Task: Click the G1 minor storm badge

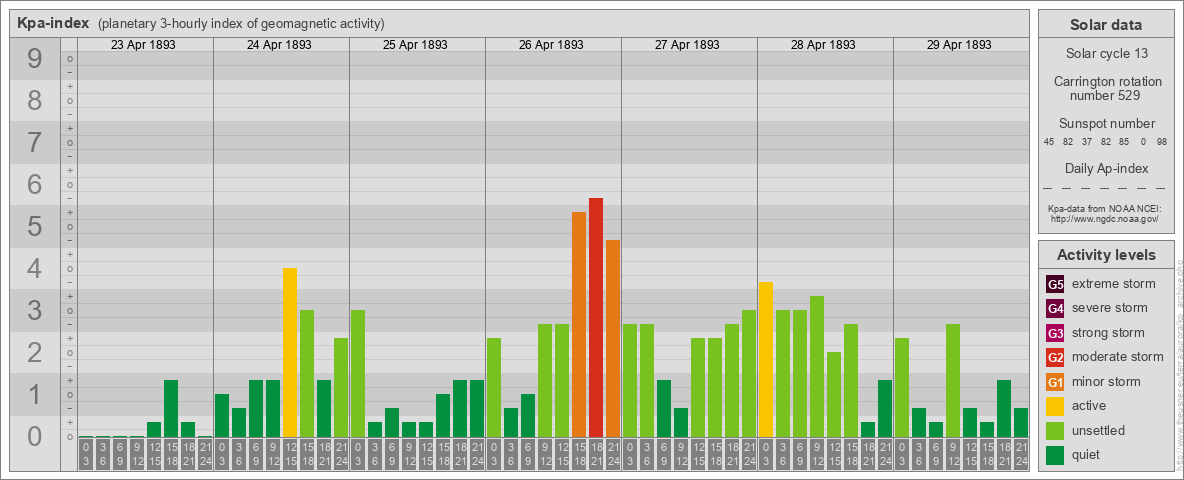Action: pos(1055,382)
